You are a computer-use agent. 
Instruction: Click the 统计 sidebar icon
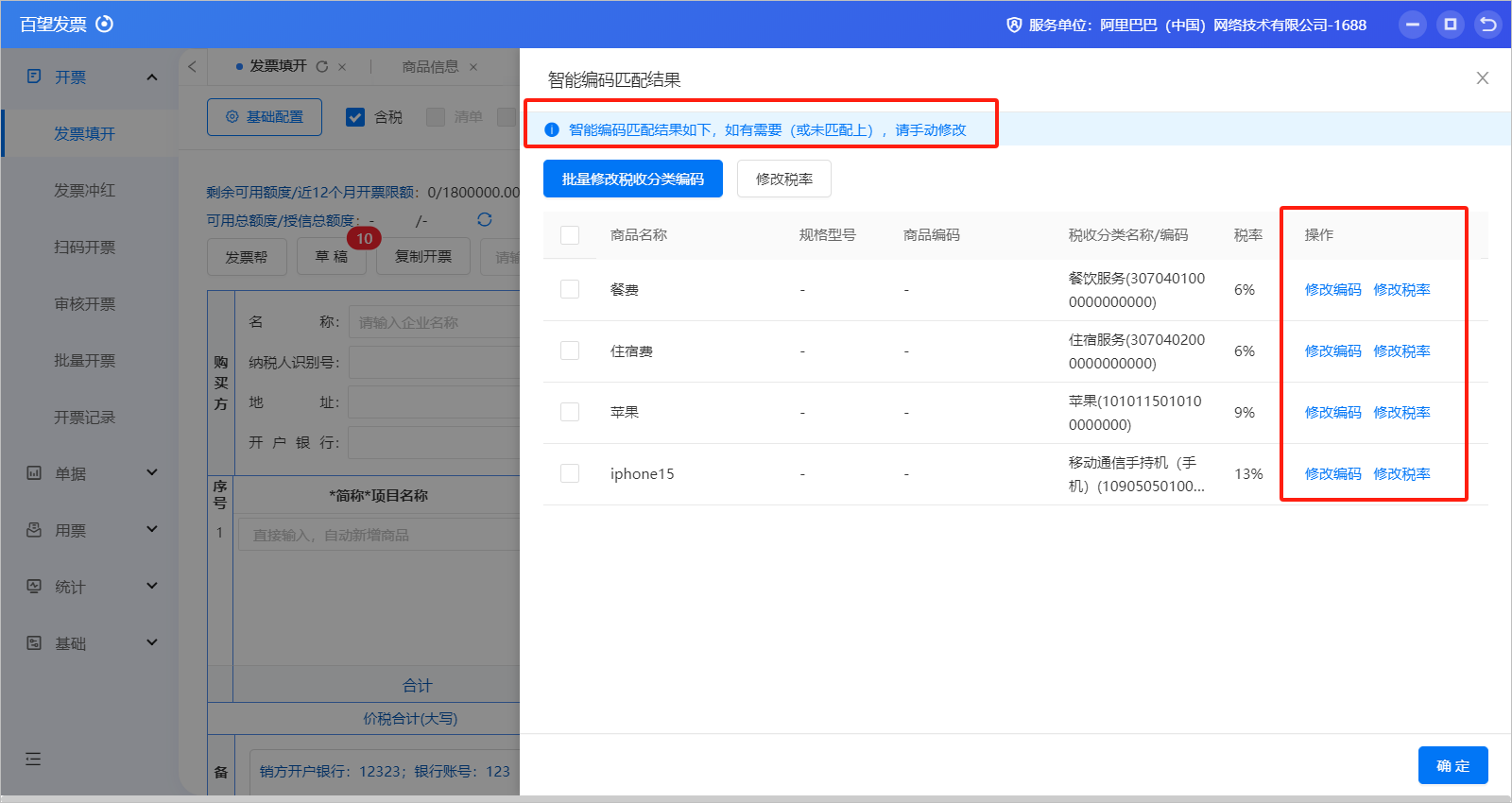[34, 587]
